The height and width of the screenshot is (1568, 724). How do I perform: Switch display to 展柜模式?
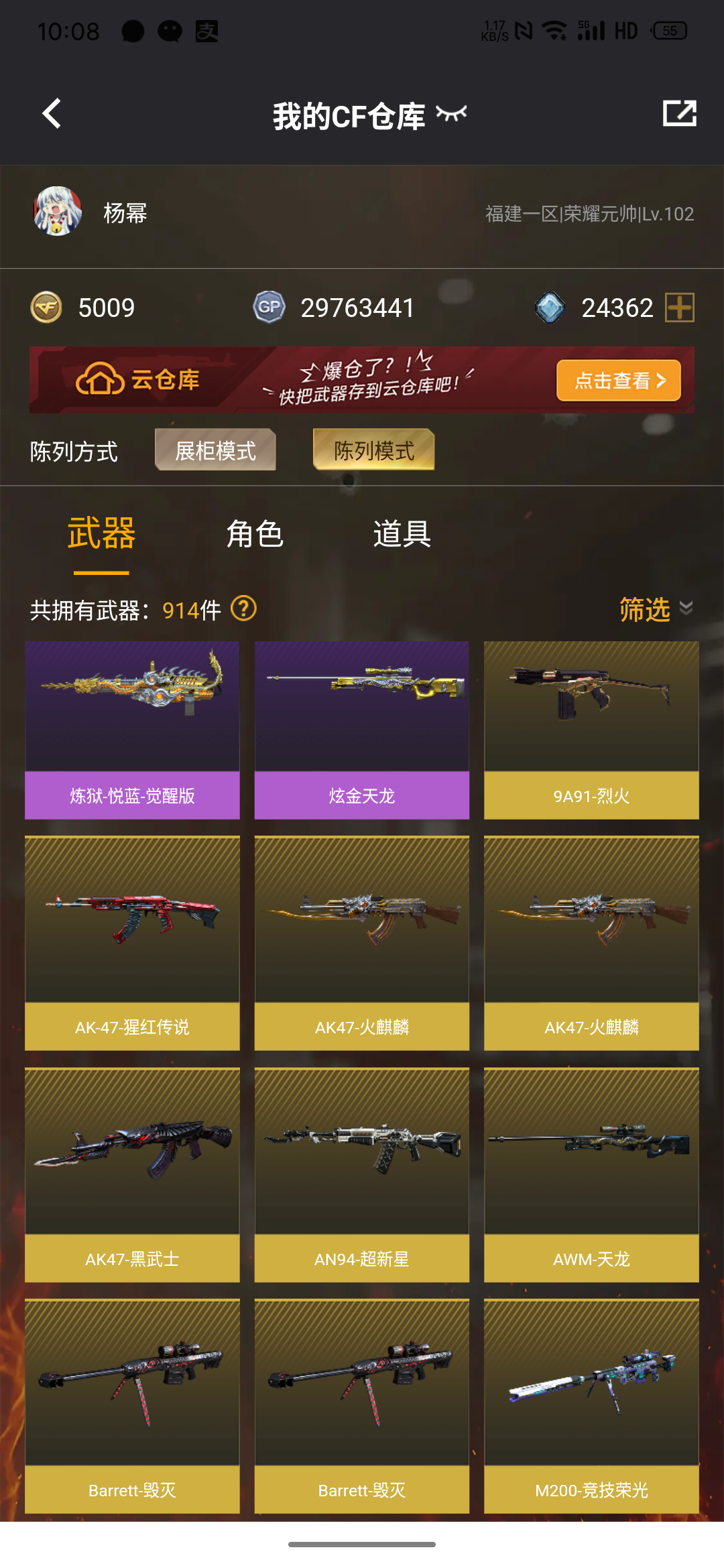pyautogui.click(x=215, y=450)
